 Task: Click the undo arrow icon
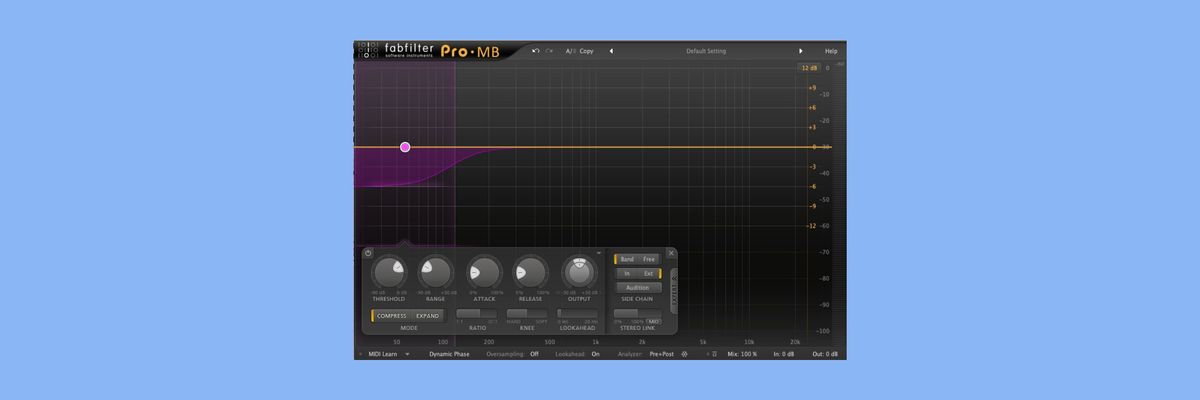tap(536, 51)
